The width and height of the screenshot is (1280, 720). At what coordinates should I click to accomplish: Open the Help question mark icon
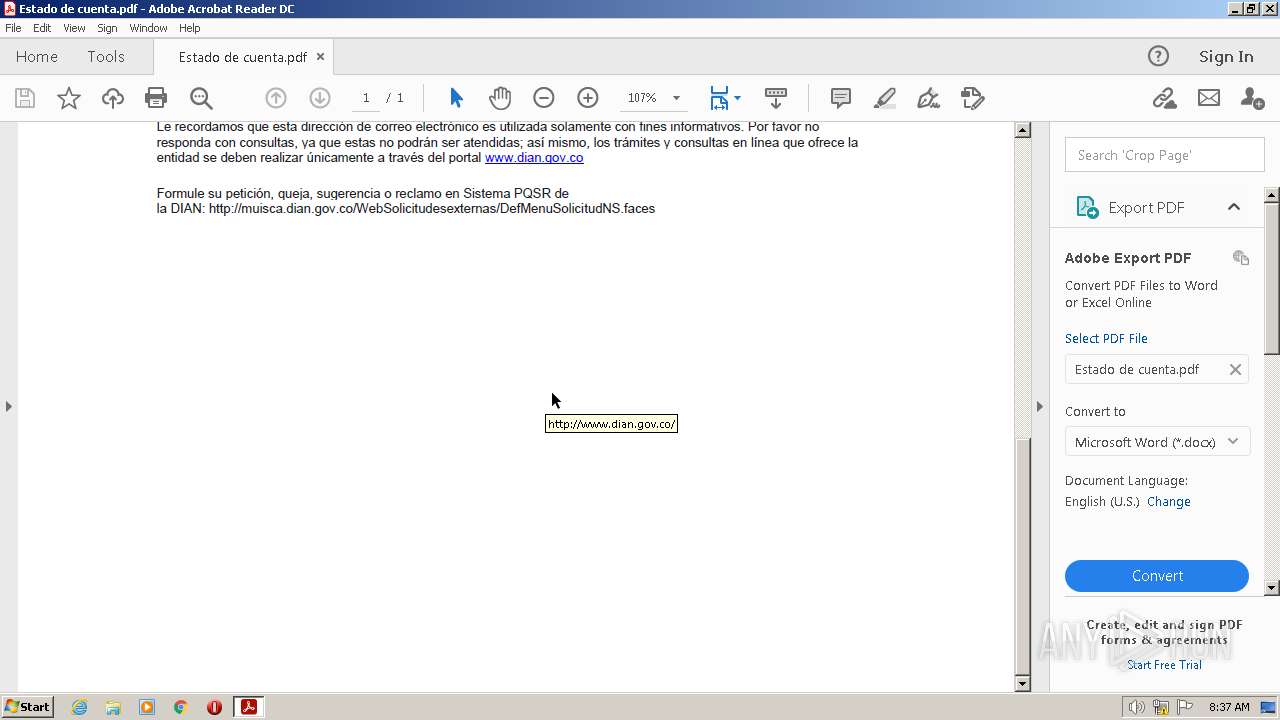click(x=1158, y=56)
